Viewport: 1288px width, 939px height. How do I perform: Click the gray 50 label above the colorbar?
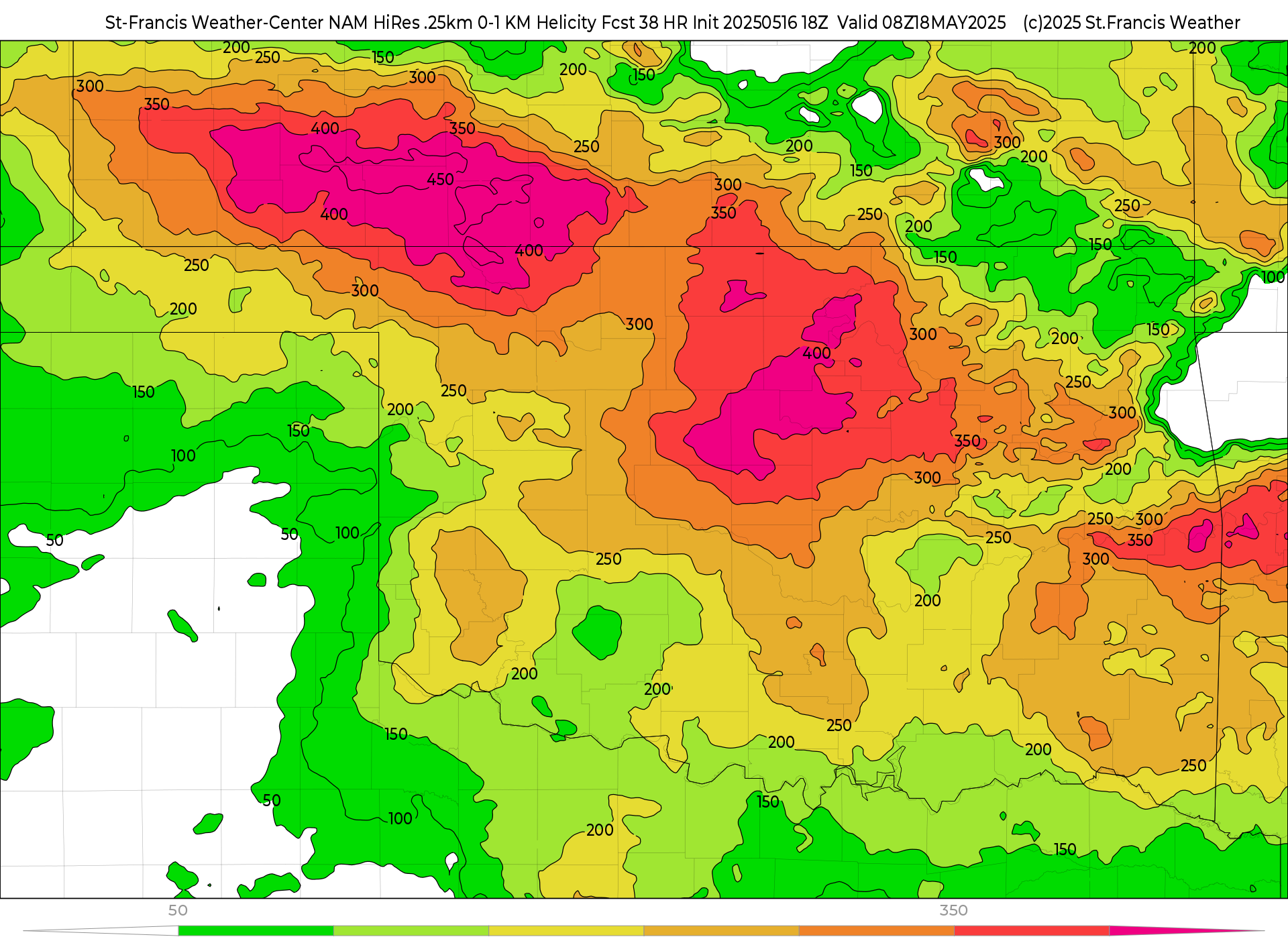178,910
